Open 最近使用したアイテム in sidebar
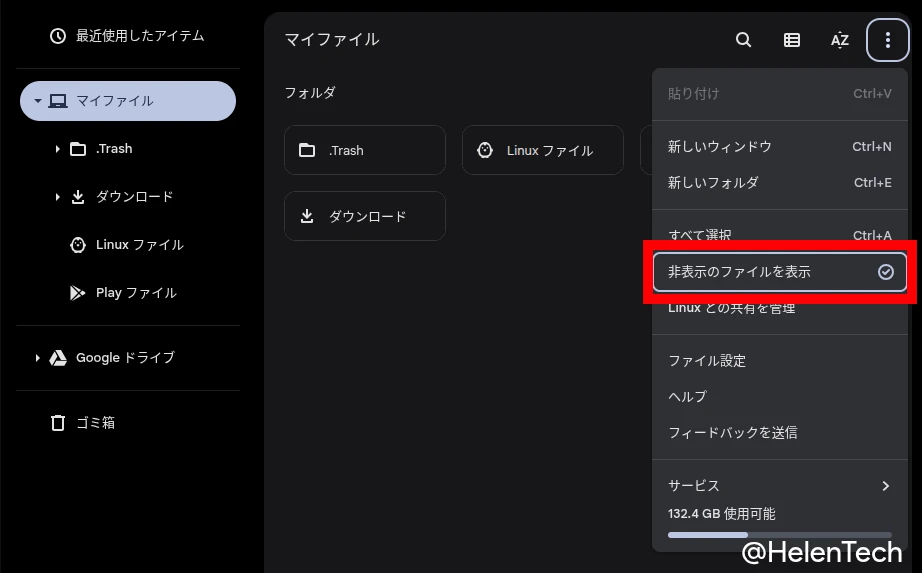 (x=126, y=36)
